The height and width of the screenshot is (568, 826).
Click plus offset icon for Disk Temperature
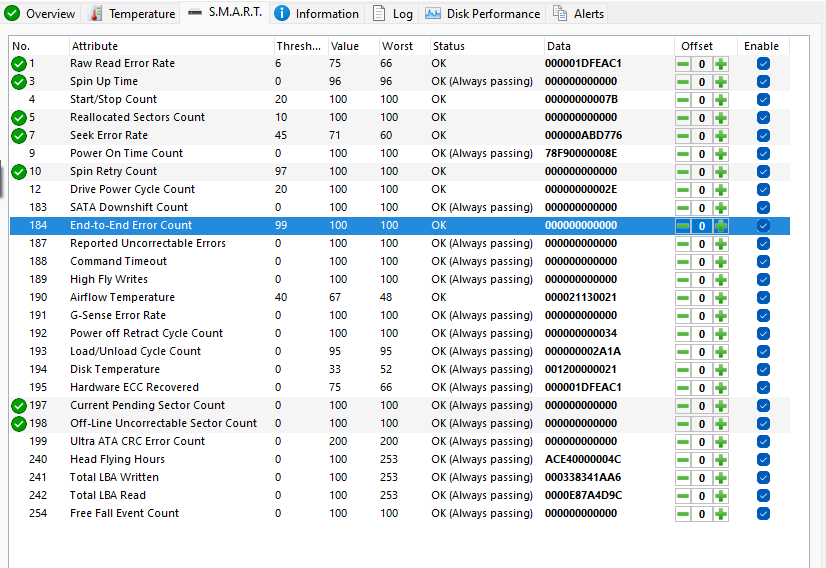click(x=720, y=370)
